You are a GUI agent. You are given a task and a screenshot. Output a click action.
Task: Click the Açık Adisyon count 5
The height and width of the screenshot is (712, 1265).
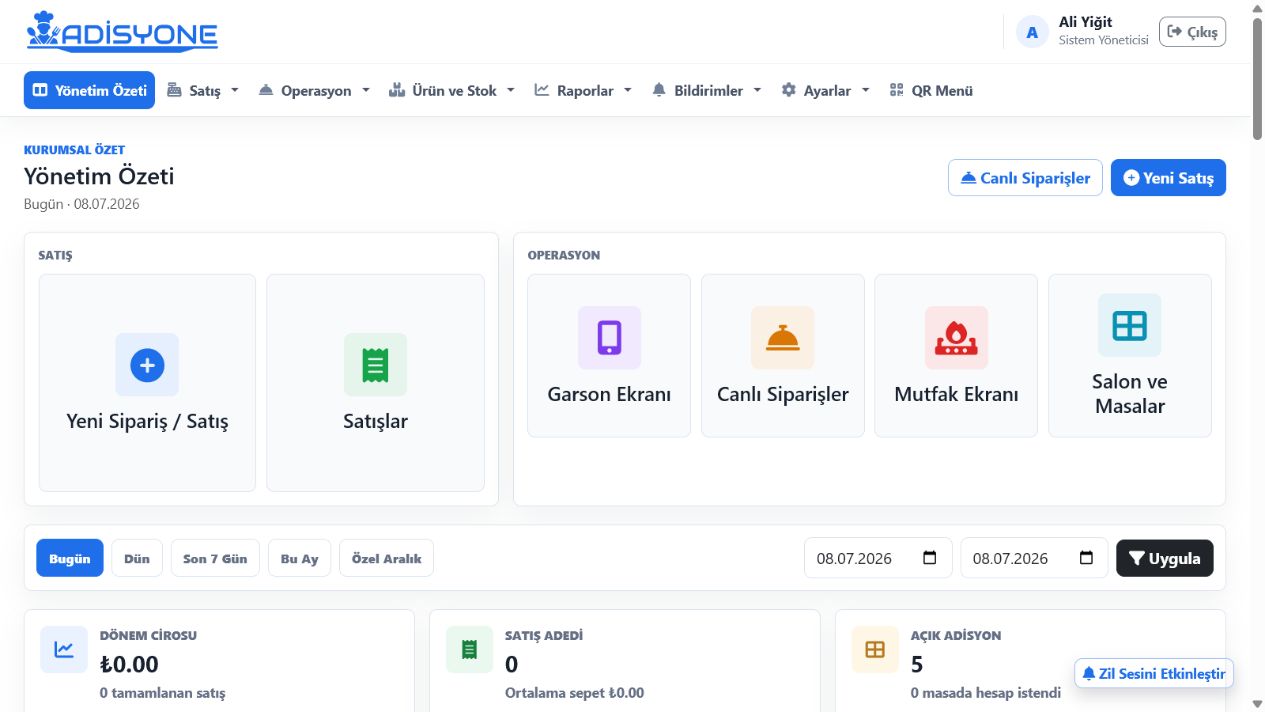pyautogui.click(x=917, y=664)
